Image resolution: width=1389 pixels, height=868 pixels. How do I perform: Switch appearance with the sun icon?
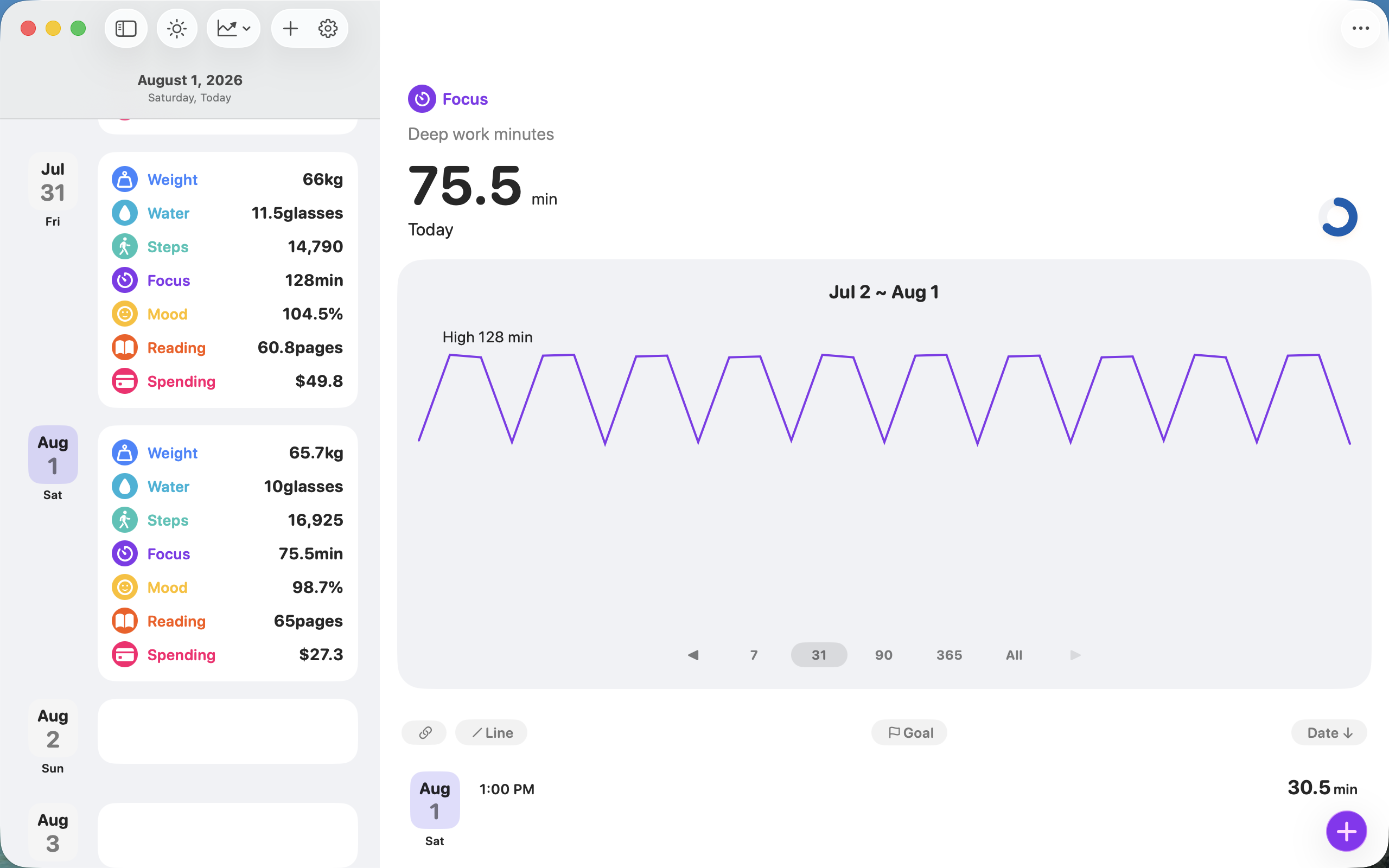point(177,28)
